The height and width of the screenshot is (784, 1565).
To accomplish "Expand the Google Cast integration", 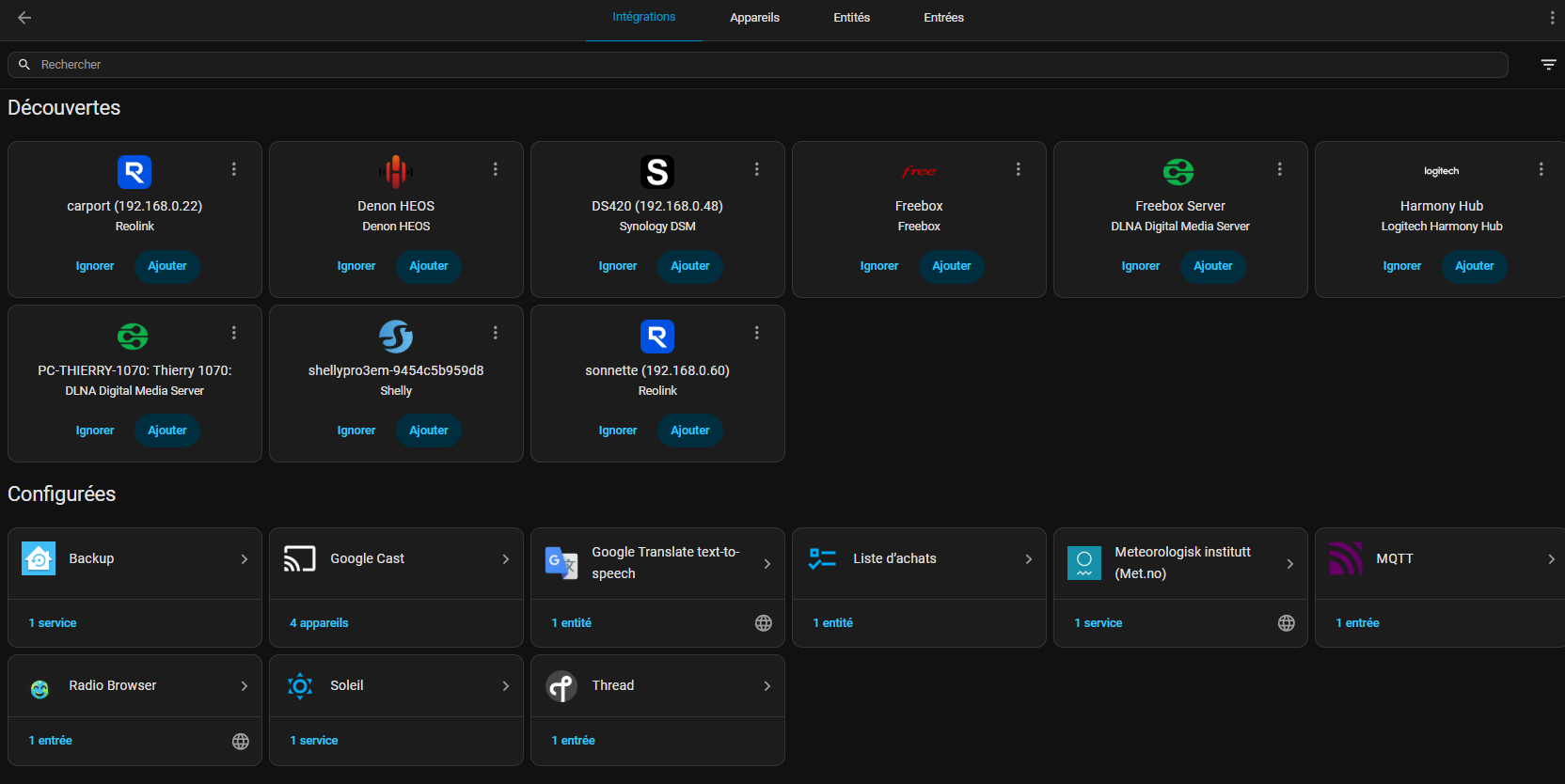I will (506, 559).
